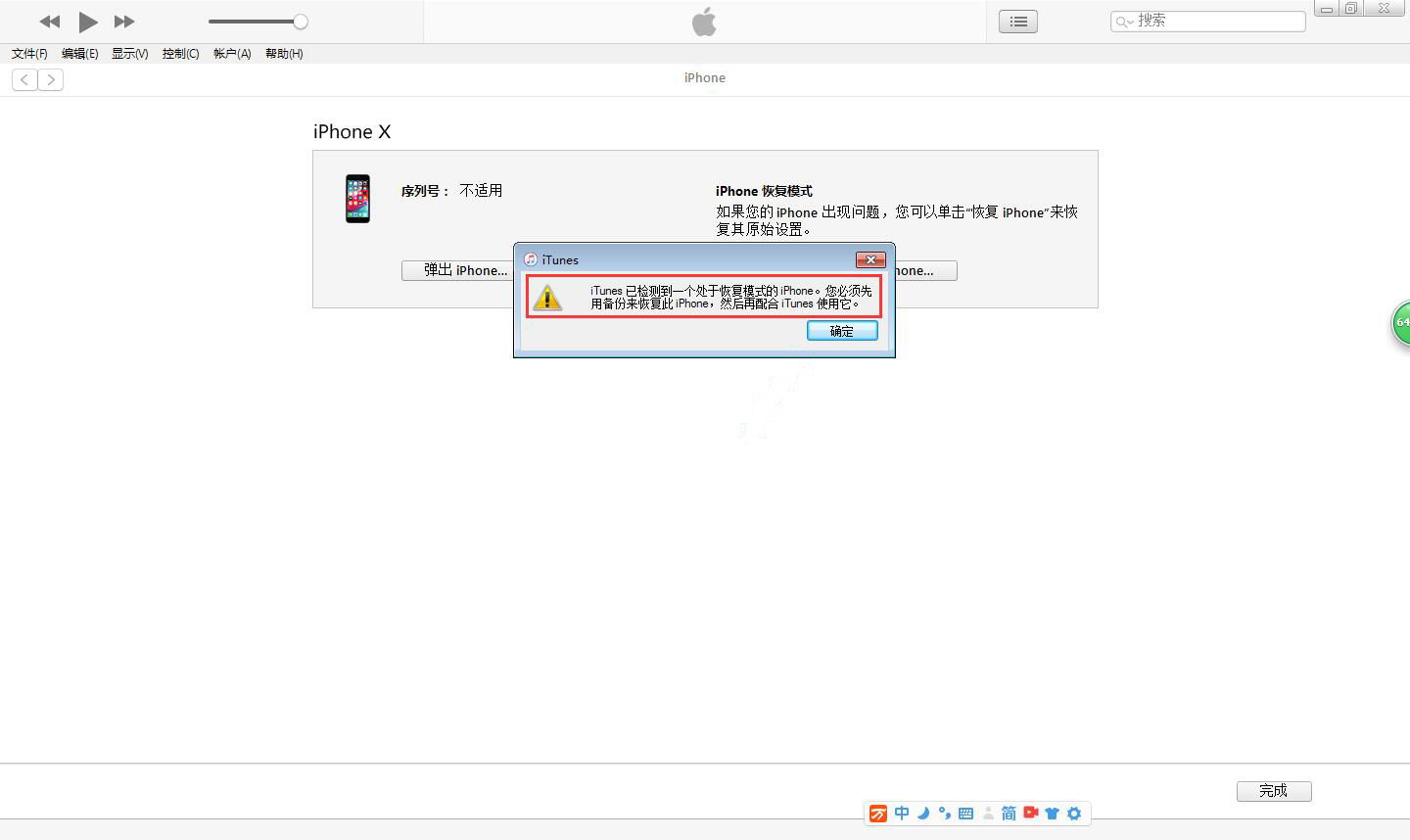Click the 完成 button

pyautogui.click(x=1274, y=791)
